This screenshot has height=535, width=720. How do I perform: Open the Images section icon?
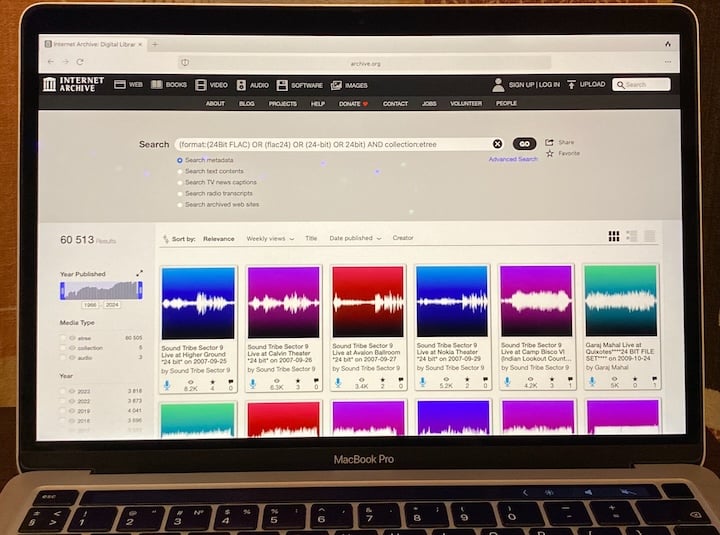tap(337, 85)
